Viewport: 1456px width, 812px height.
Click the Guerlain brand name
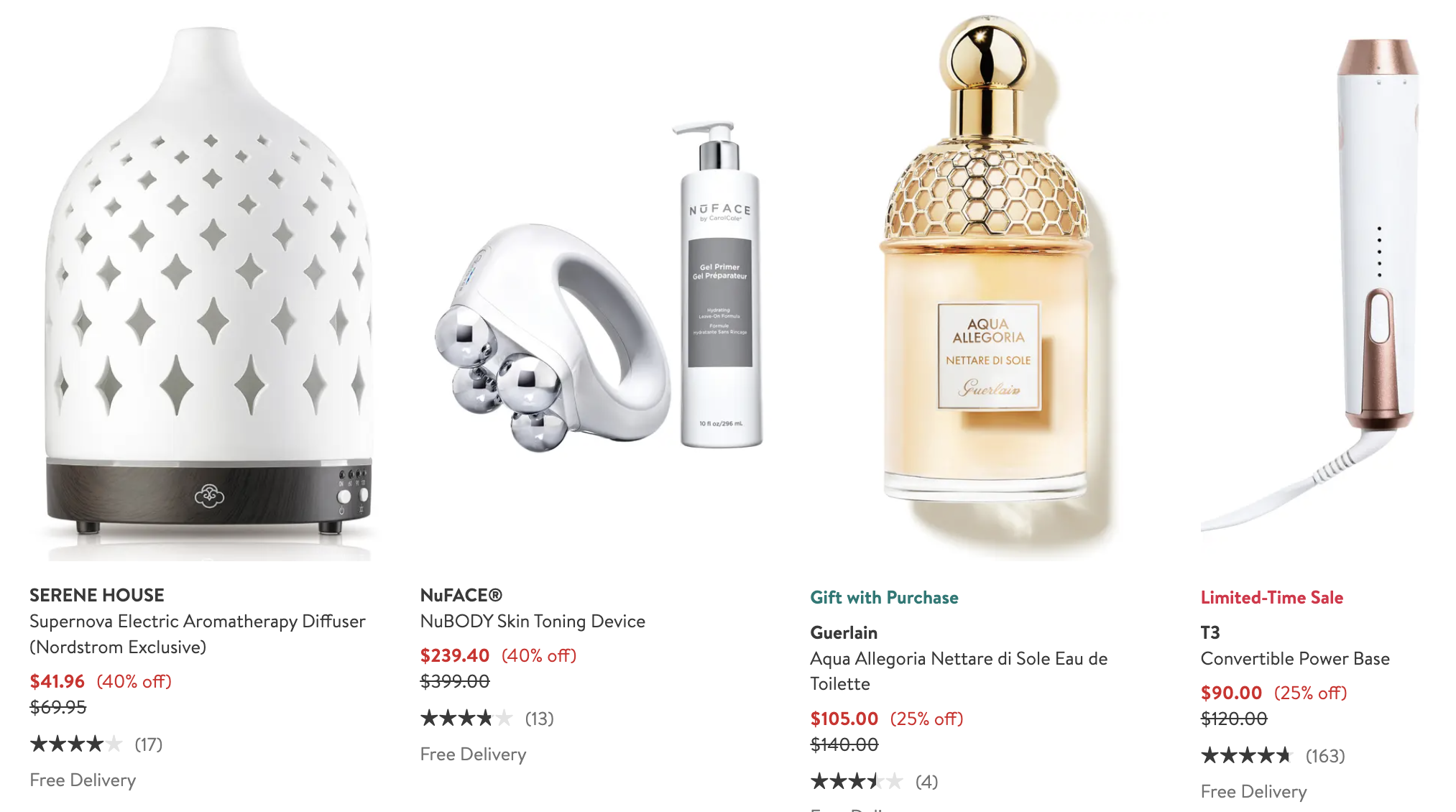tap(844, 632)
